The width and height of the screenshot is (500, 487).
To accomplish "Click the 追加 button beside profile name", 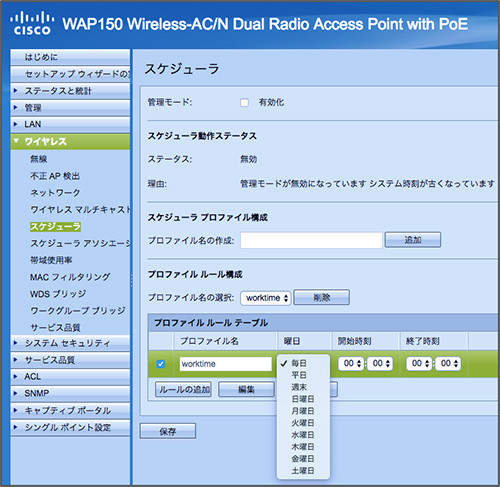I will click(413, 240).
